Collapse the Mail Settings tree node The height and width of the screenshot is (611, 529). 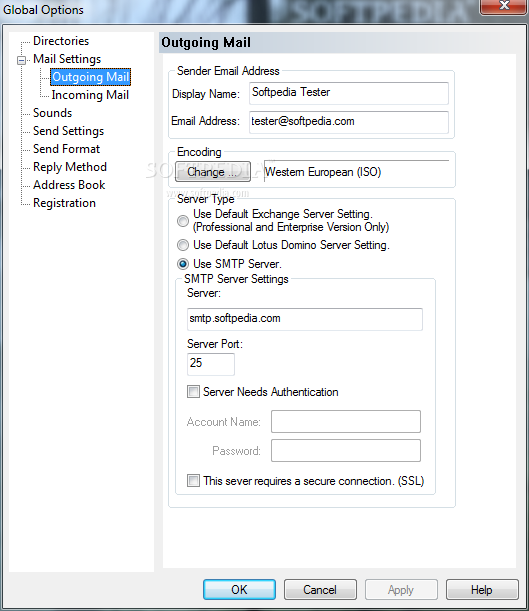[21, 60]
